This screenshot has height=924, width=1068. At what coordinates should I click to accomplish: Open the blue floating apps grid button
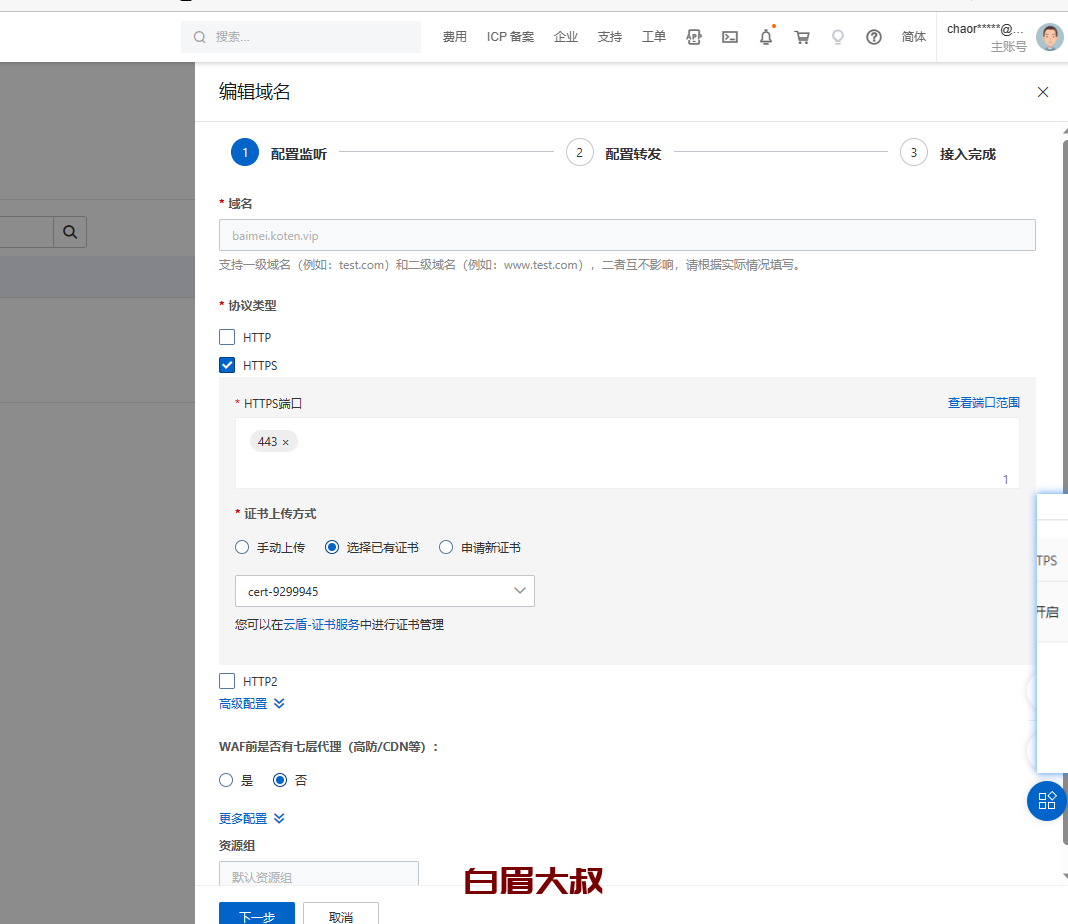pos(1046,801)
